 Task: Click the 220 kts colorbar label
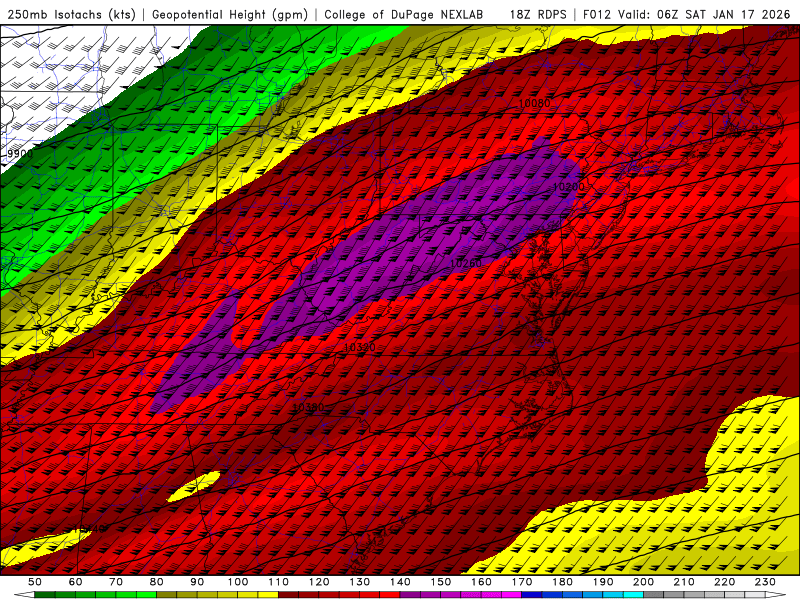pyautogui.click(x=725, y=582)
